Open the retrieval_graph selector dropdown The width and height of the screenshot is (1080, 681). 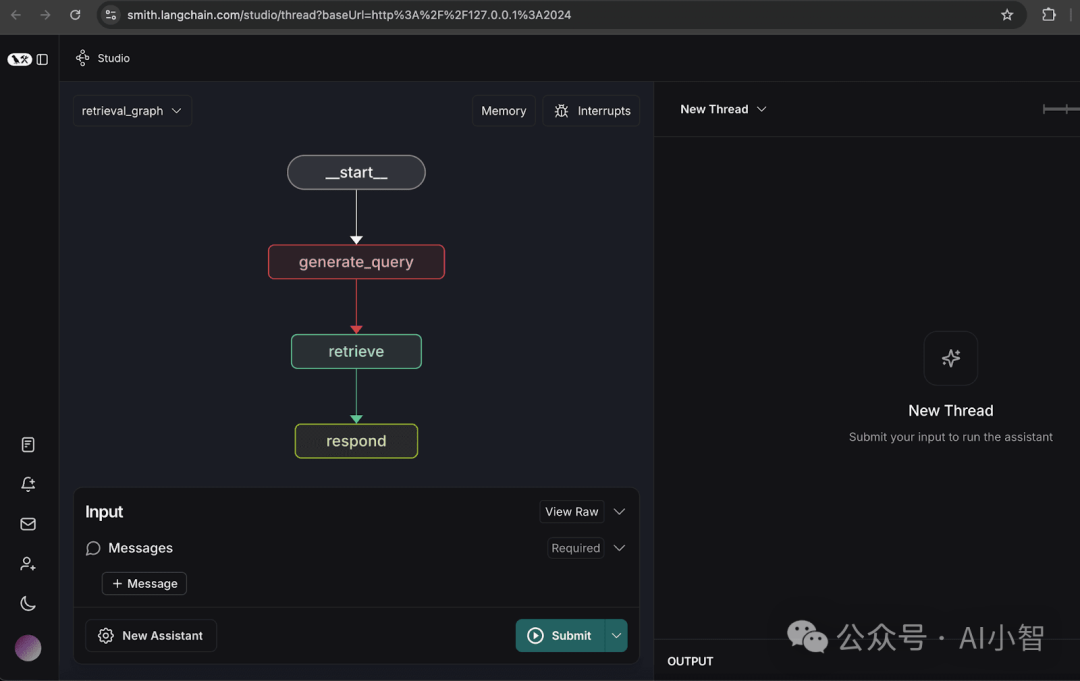(131, 110)
